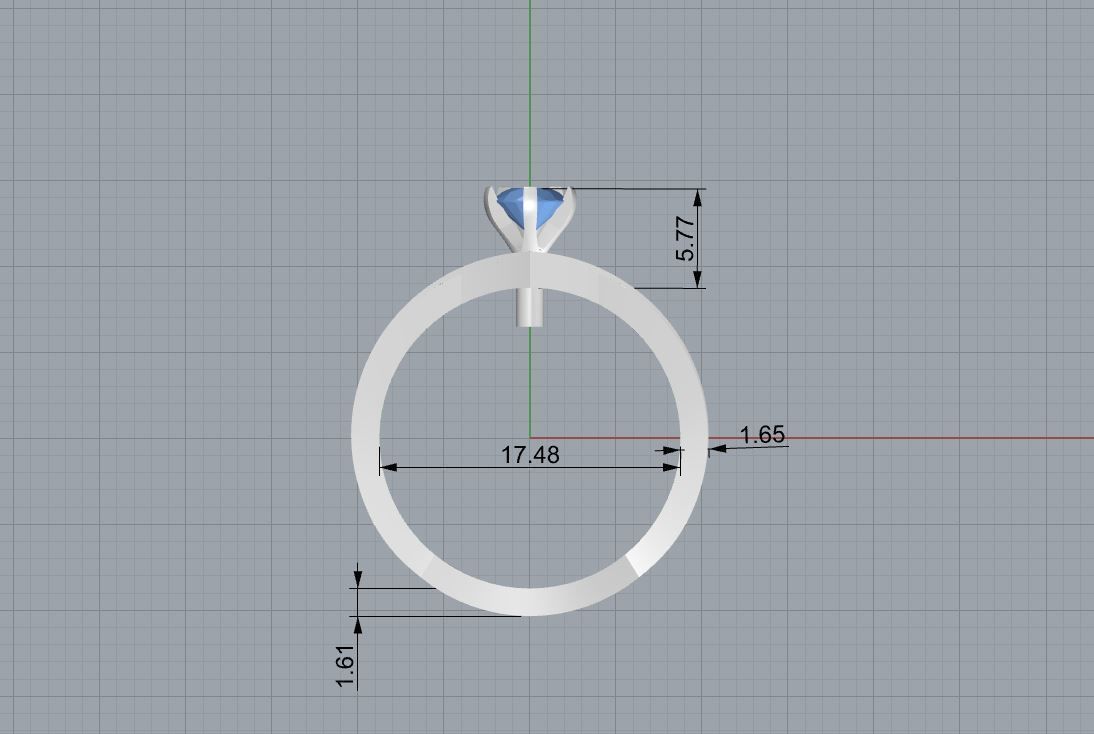Select the 1.61 bottom thickness dimension text
This screenshot has width=1094, height=734.
click(x=345, y=666)
